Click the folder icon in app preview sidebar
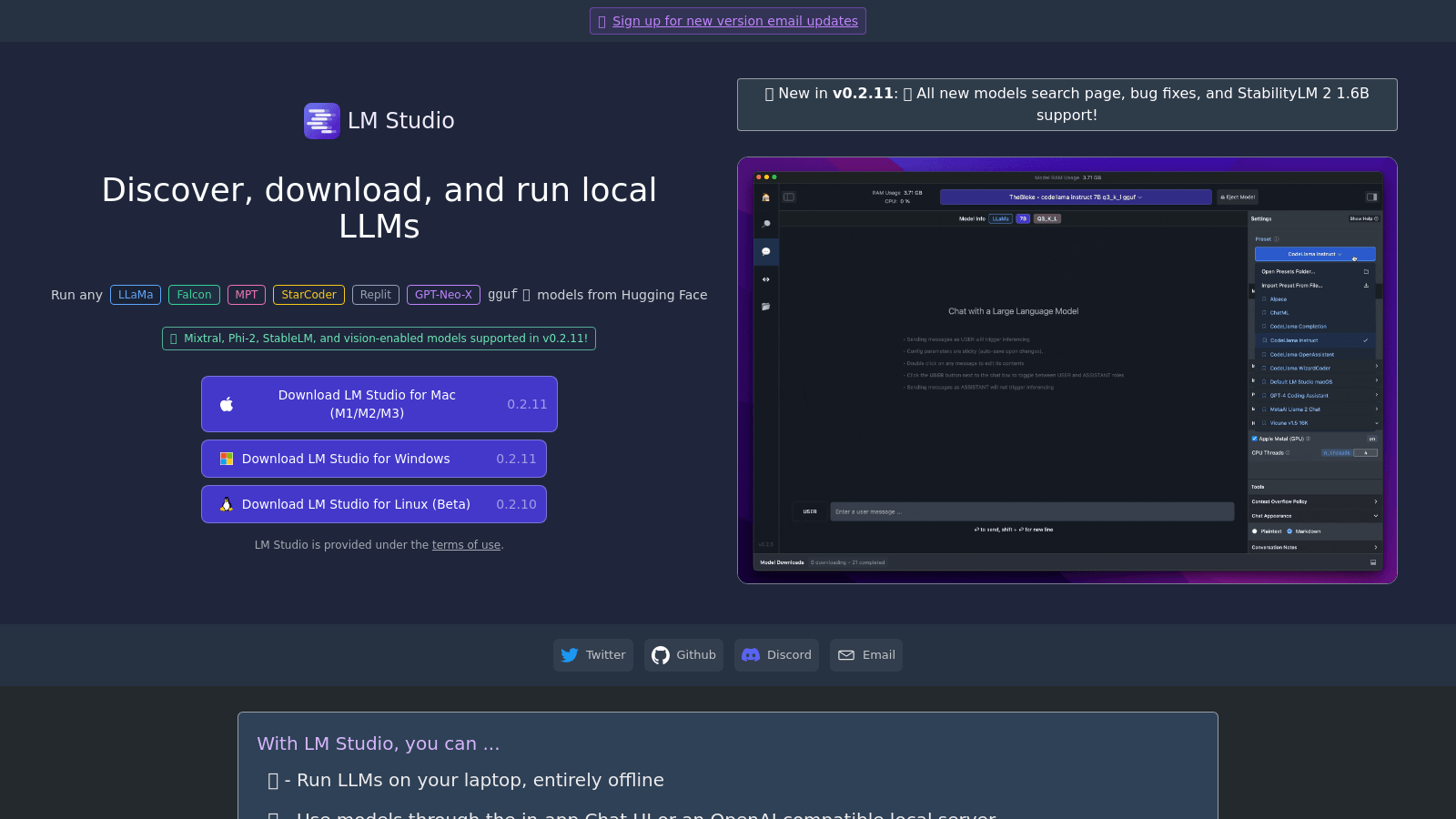The image size is (1456, 819). tap(766, 307)
